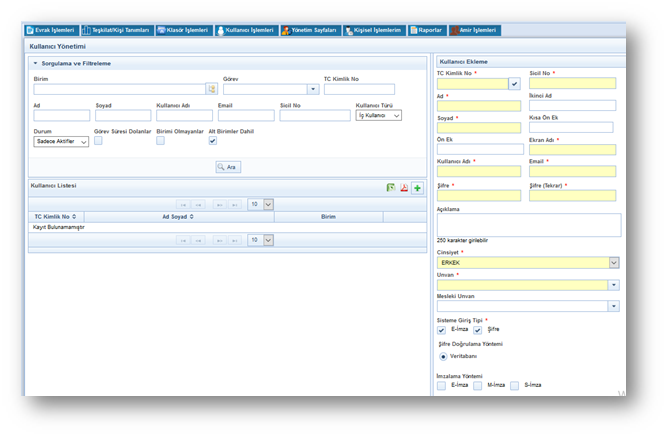Select the Veritabanı radio button
Viewport: 668px width, 438px height.
click(x=442, y=355)
